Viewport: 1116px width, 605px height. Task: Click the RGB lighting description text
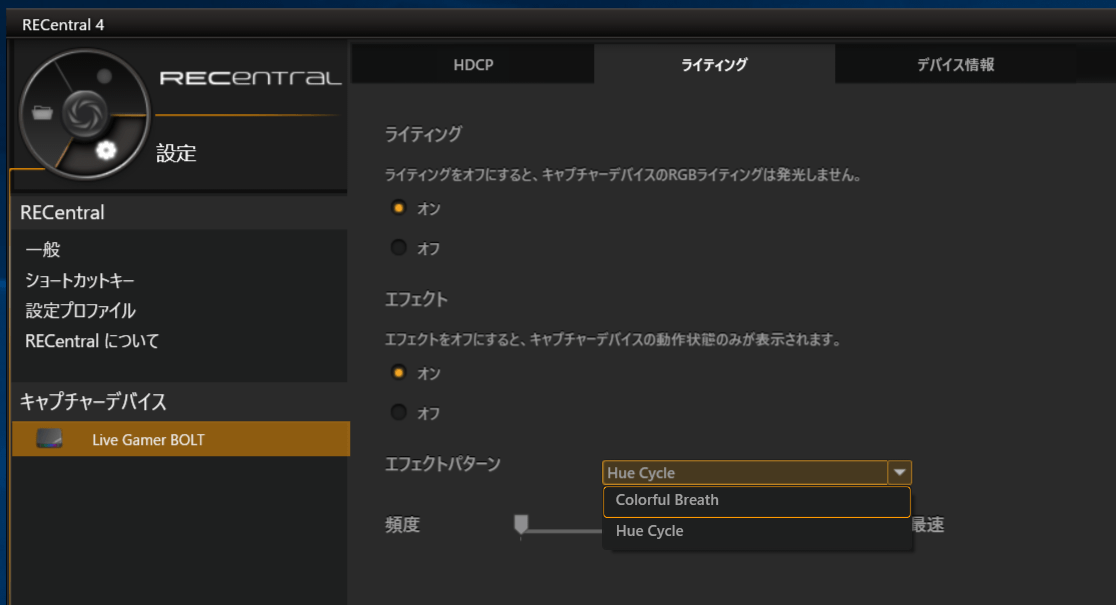(x=623, y=175)
